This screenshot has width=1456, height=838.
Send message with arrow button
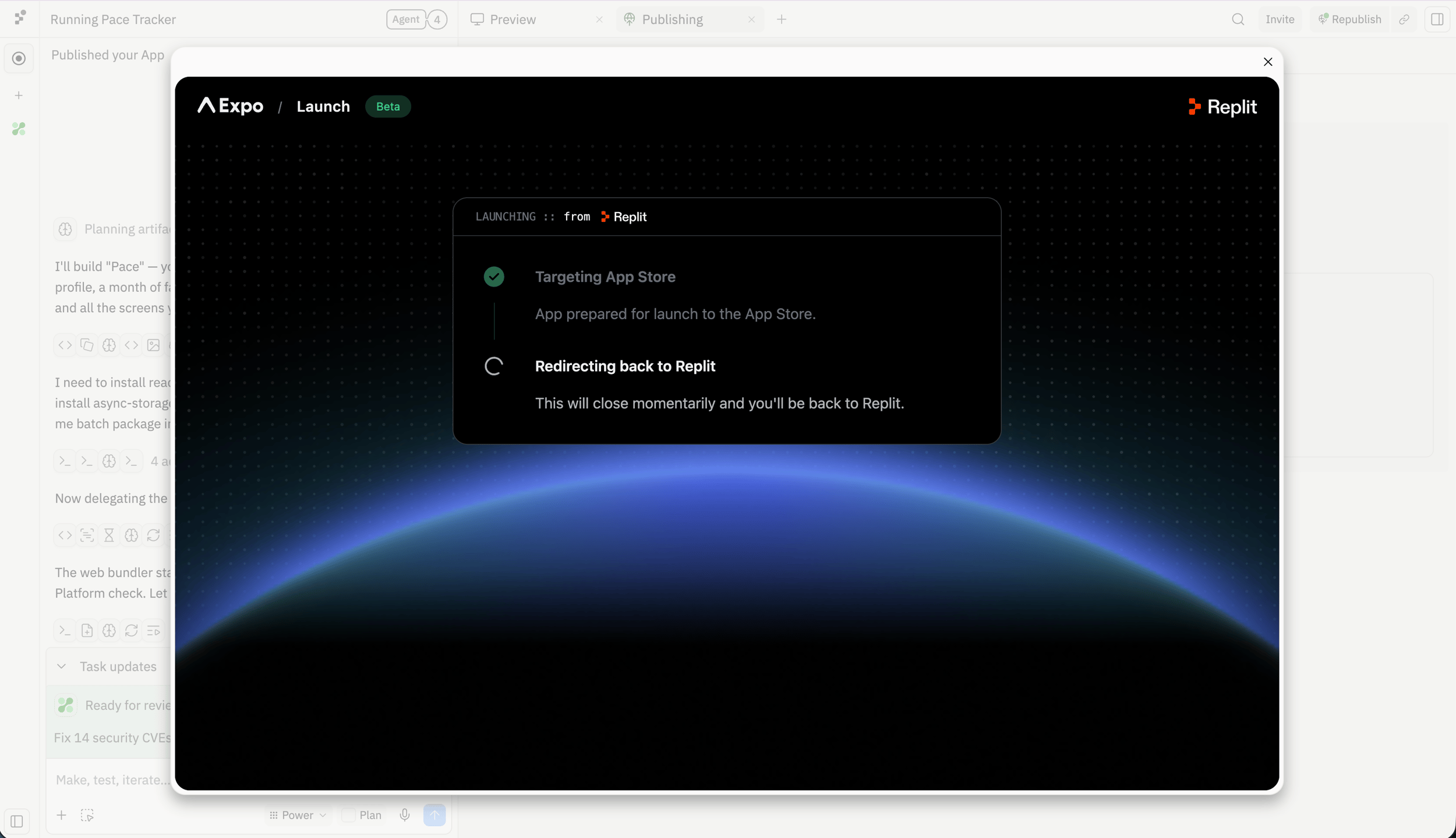coord(434,815)
